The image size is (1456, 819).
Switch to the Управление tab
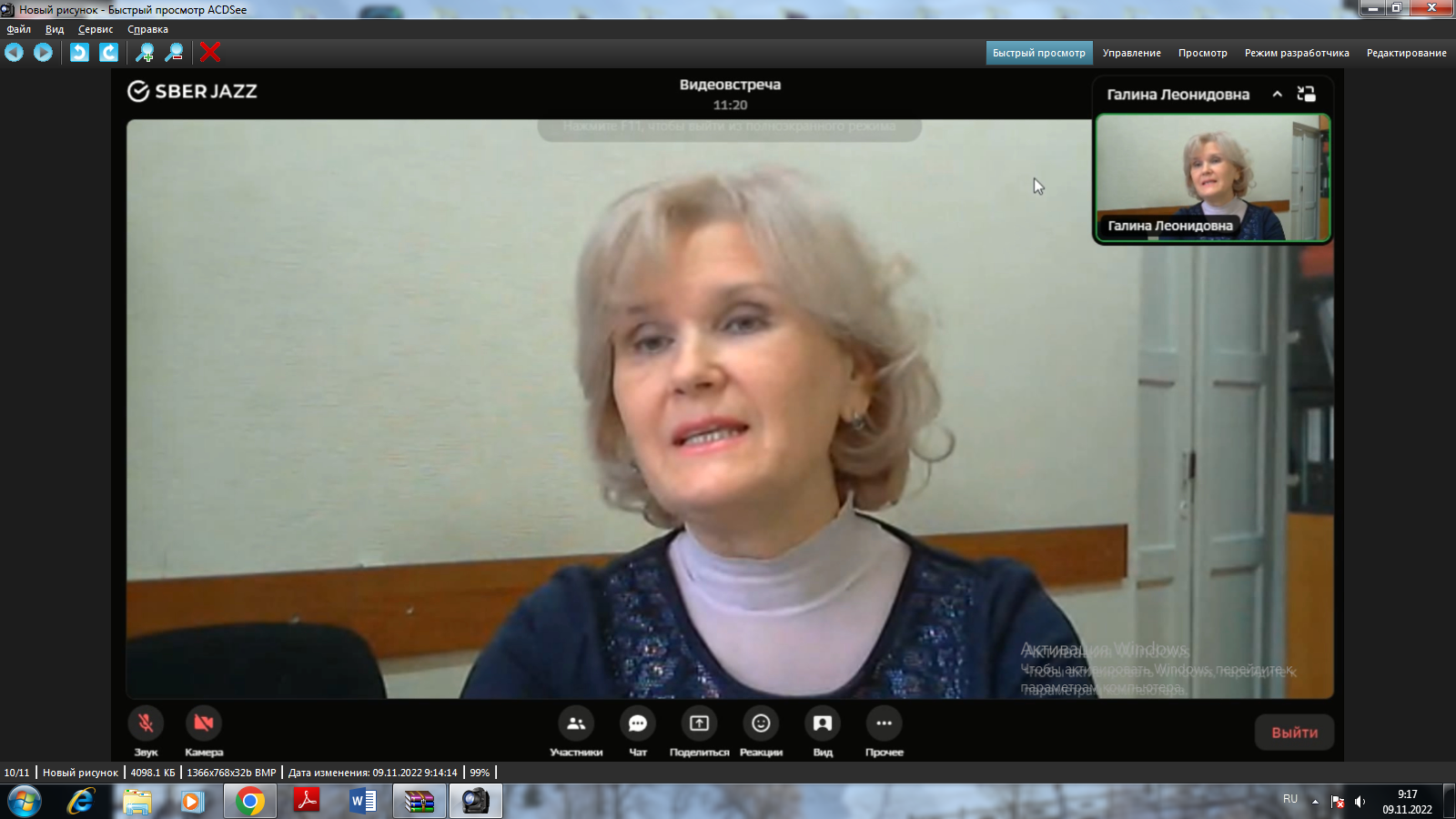point(1131,53)
